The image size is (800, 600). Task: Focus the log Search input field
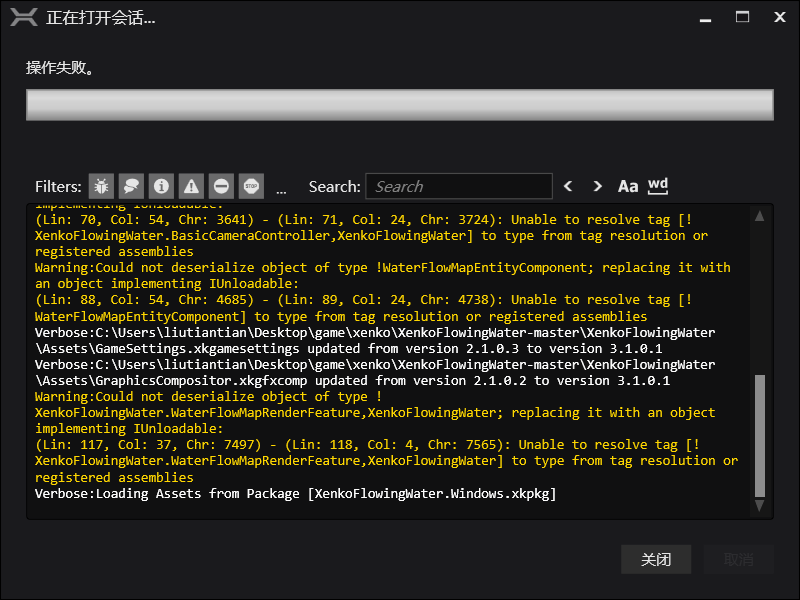[459, 186]
